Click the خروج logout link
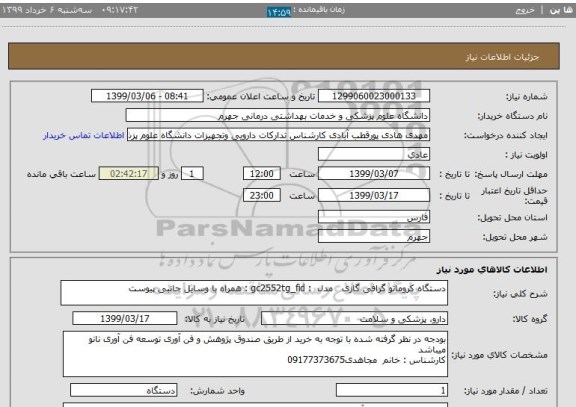The image size is (576, 407). point(525,10)
